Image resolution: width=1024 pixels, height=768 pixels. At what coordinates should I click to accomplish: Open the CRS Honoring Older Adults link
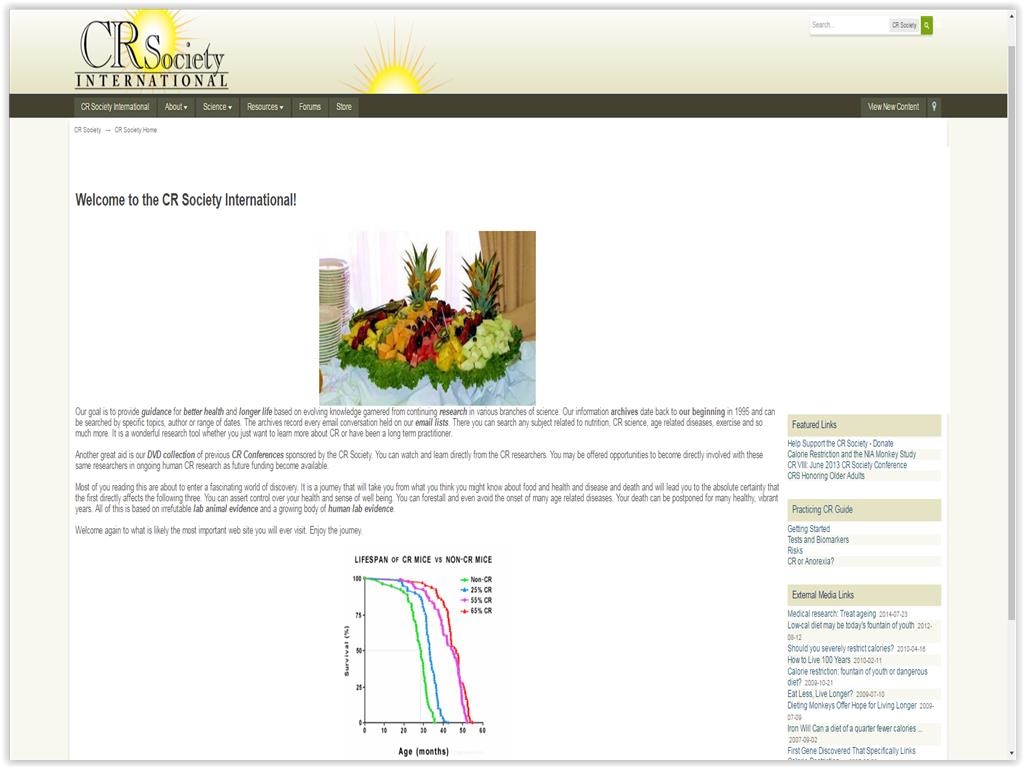825,475
